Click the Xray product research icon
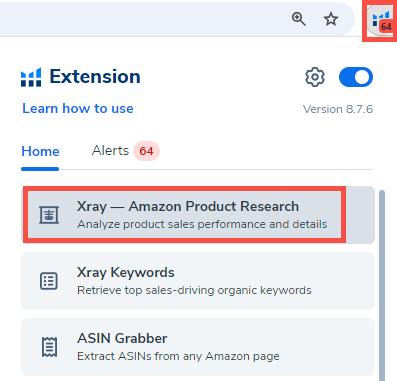The height and width of the screenshot is (381, 397). [49, 214]
